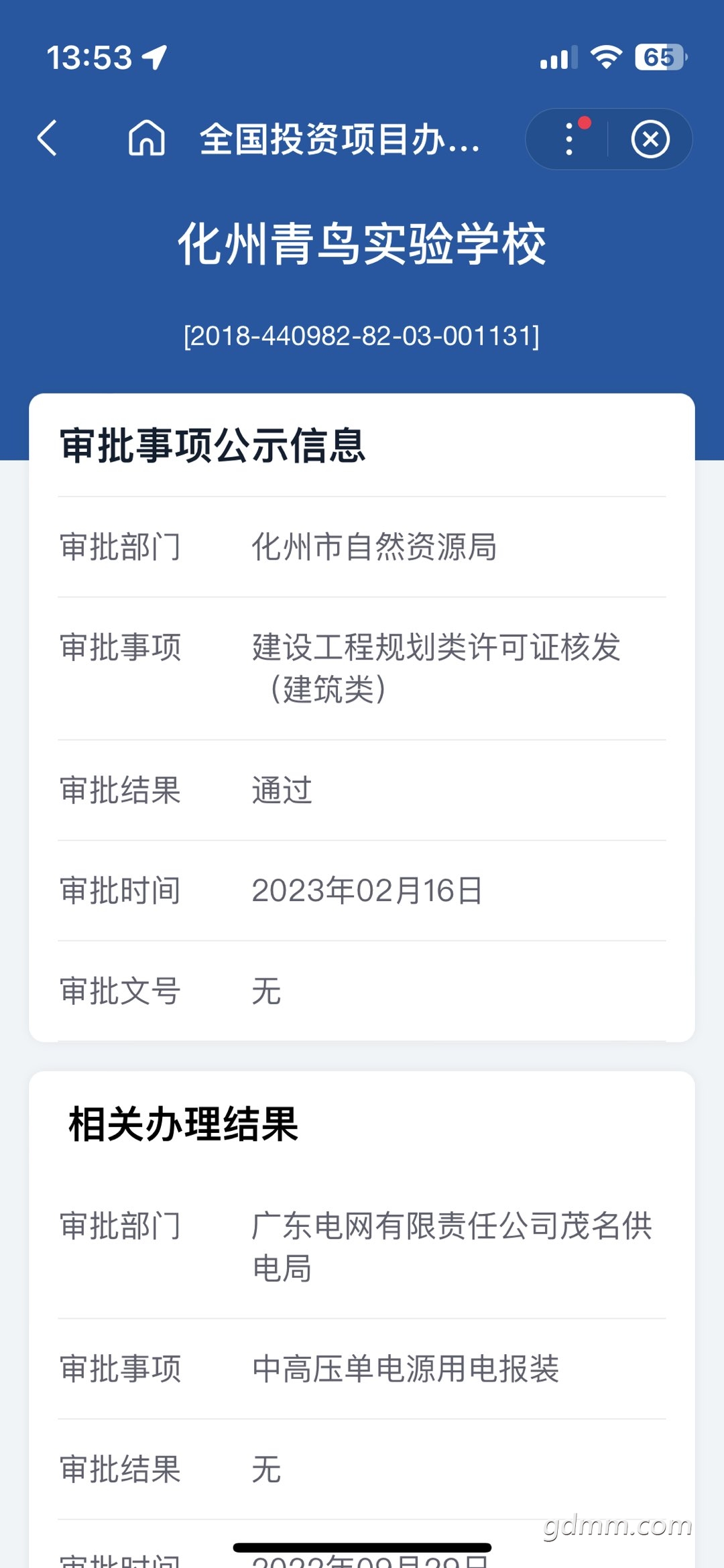Select the page title 全国投资项目办...

340,139
